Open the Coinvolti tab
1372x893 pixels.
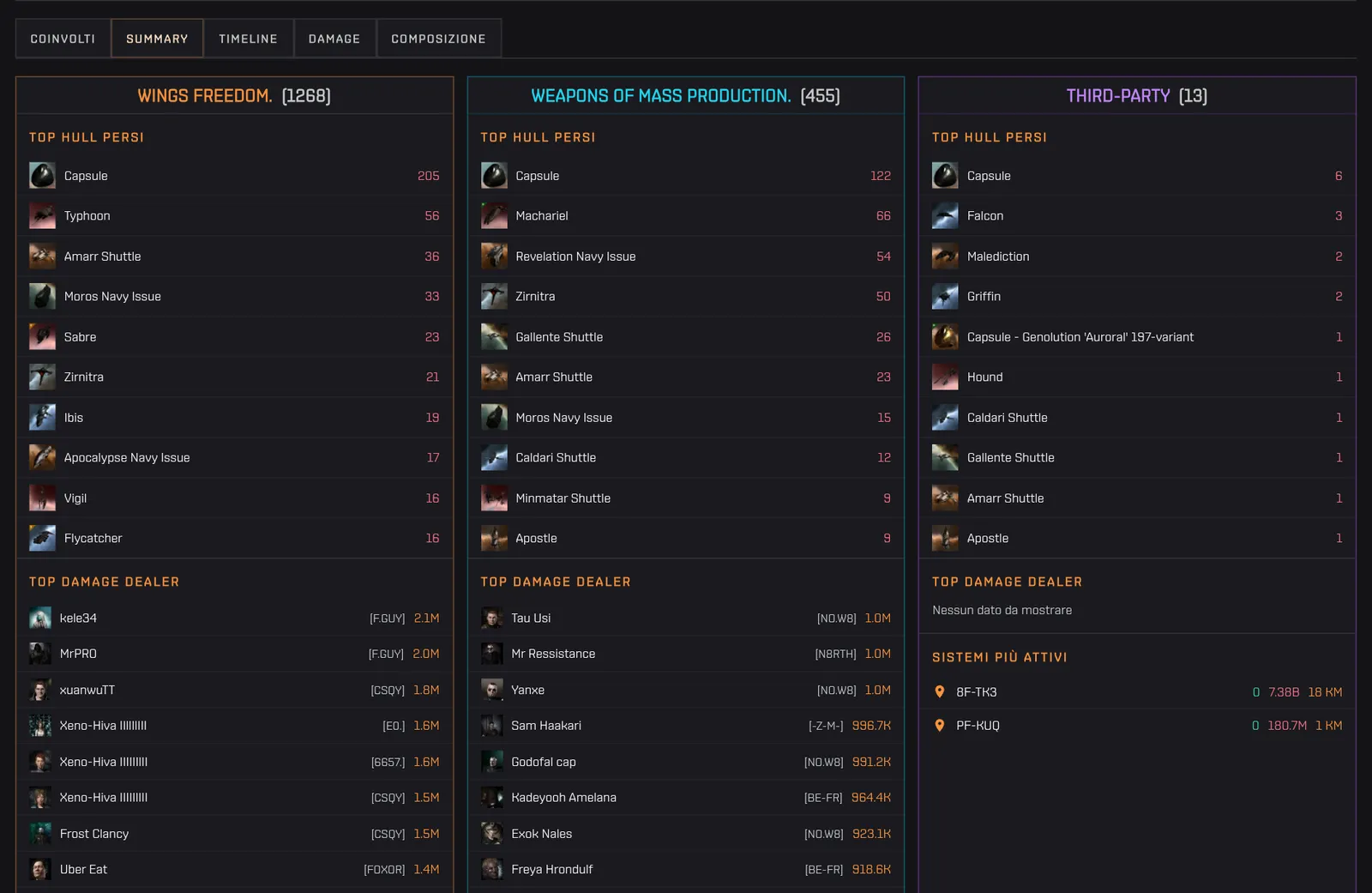point(63,39)
